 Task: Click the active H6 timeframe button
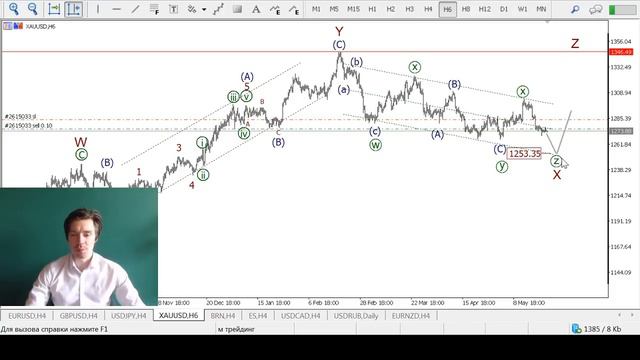point(447,9)
